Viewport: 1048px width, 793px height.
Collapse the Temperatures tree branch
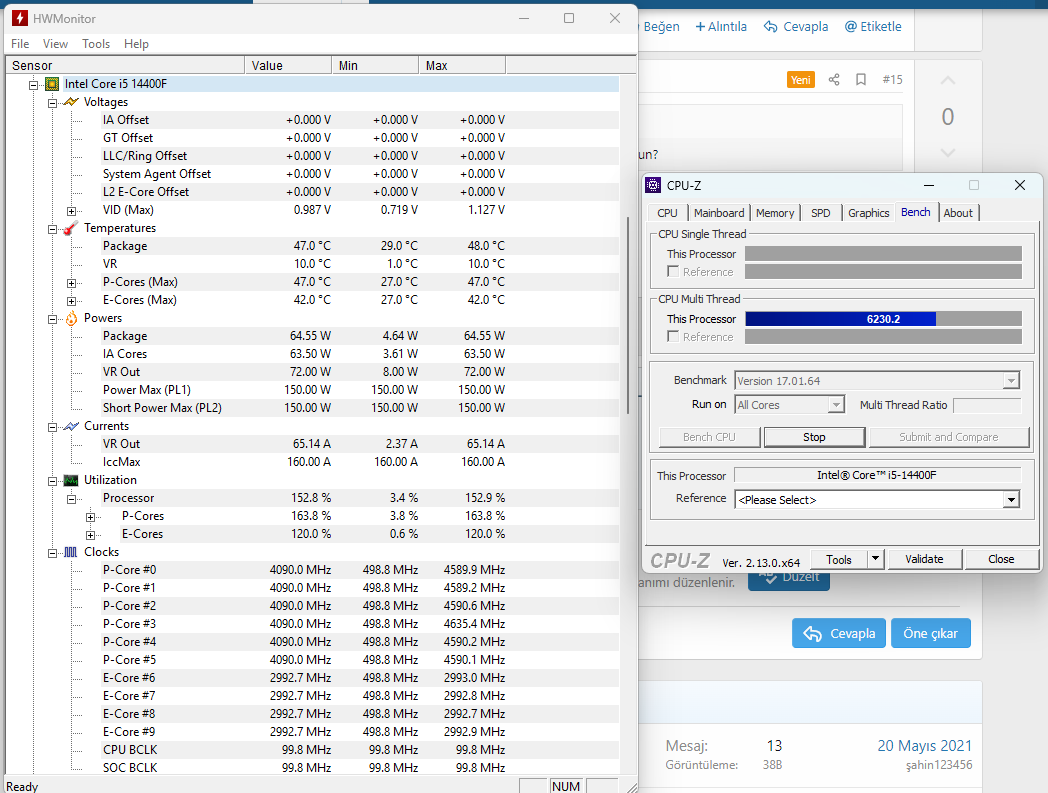click(52, 229)
